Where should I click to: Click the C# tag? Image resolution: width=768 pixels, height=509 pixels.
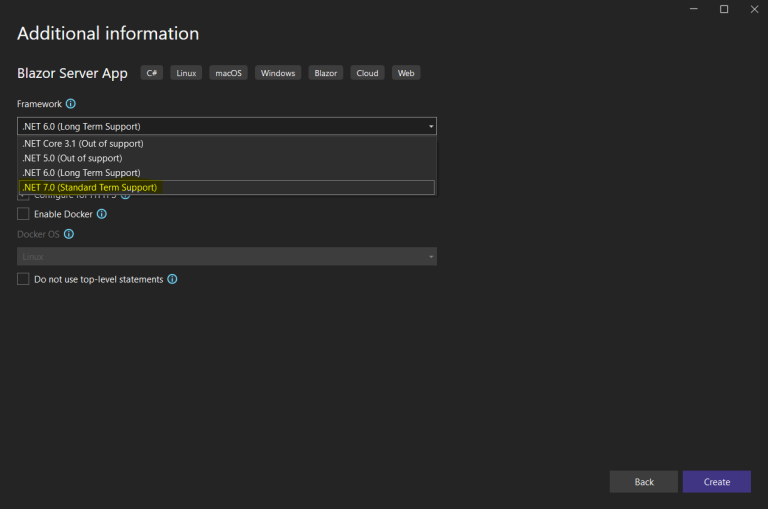(x=152, y=73)
